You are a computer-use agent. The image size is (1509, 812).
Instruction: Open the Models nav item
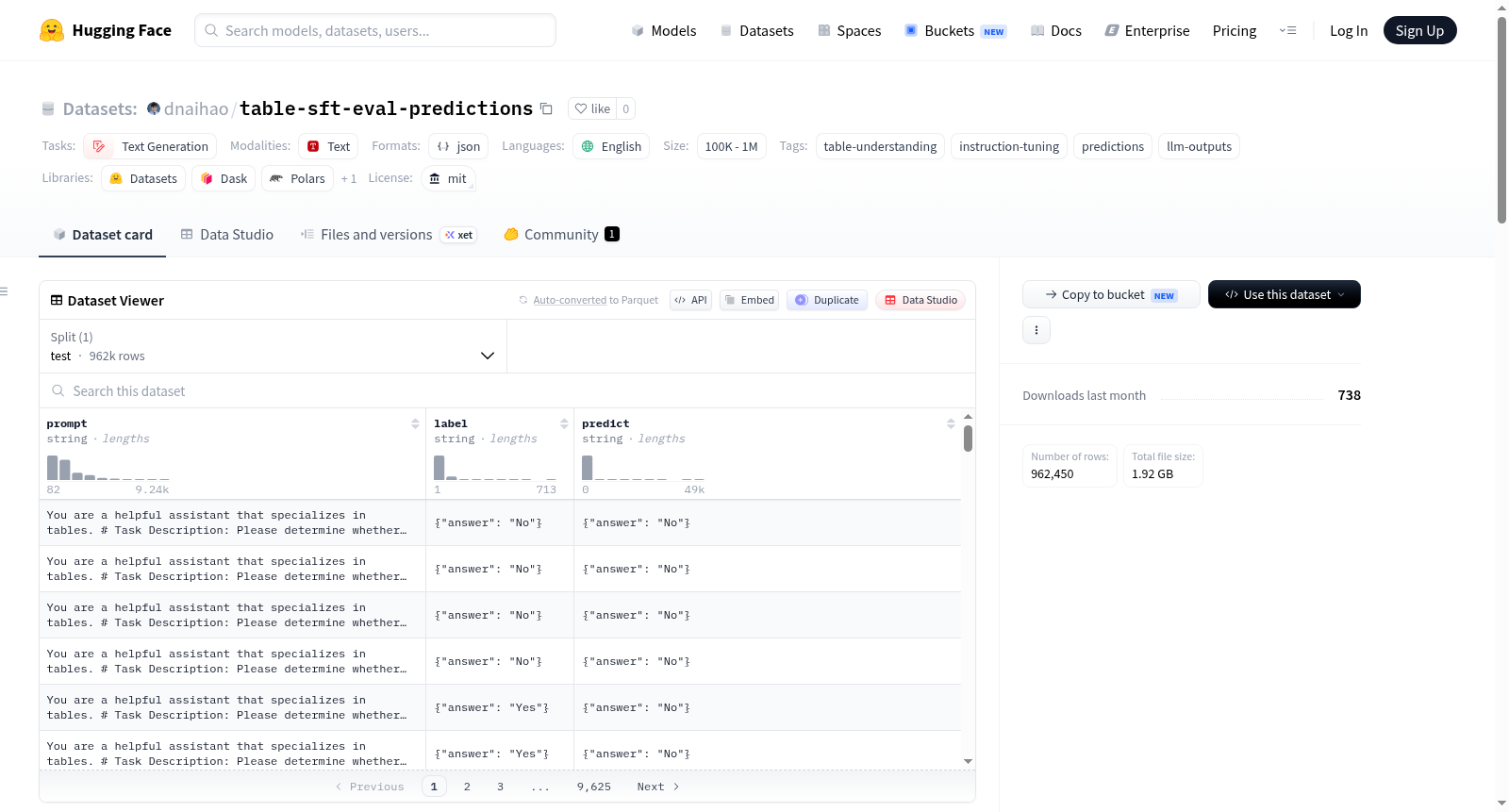click(x=664, y=30)
